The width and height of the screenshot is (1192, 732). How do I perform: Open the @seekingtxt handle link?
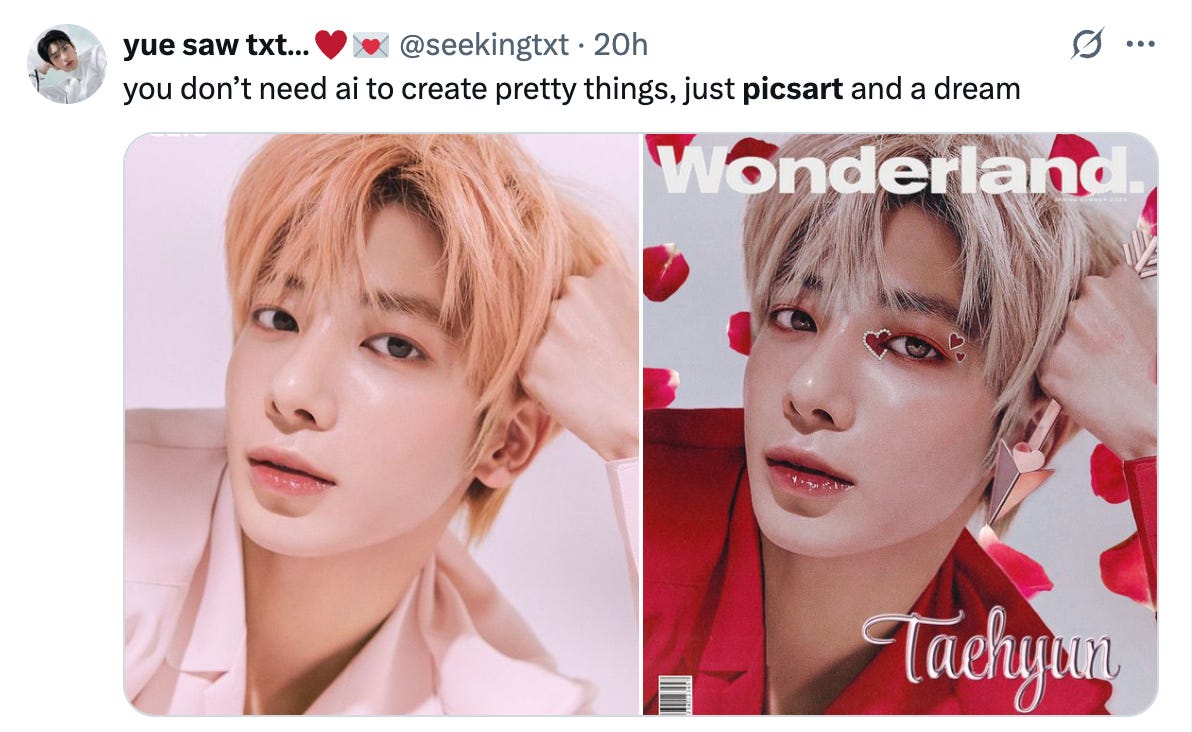(x=483, y=45)
